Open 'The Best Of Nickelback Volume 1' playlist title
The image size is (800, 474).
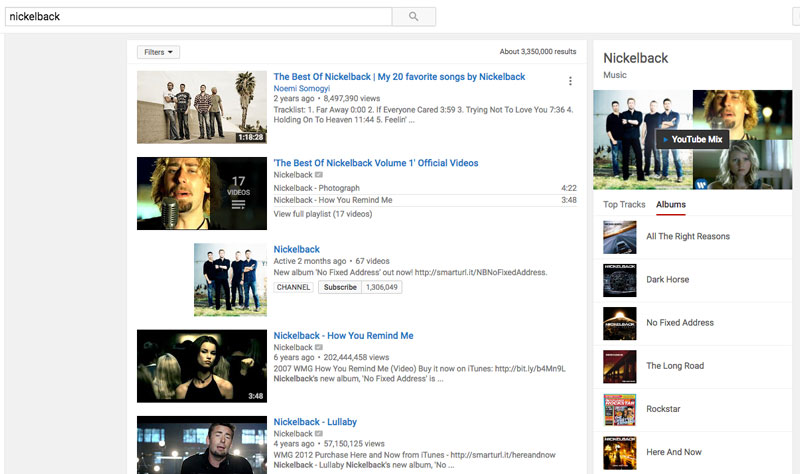[x=376, y=163]
